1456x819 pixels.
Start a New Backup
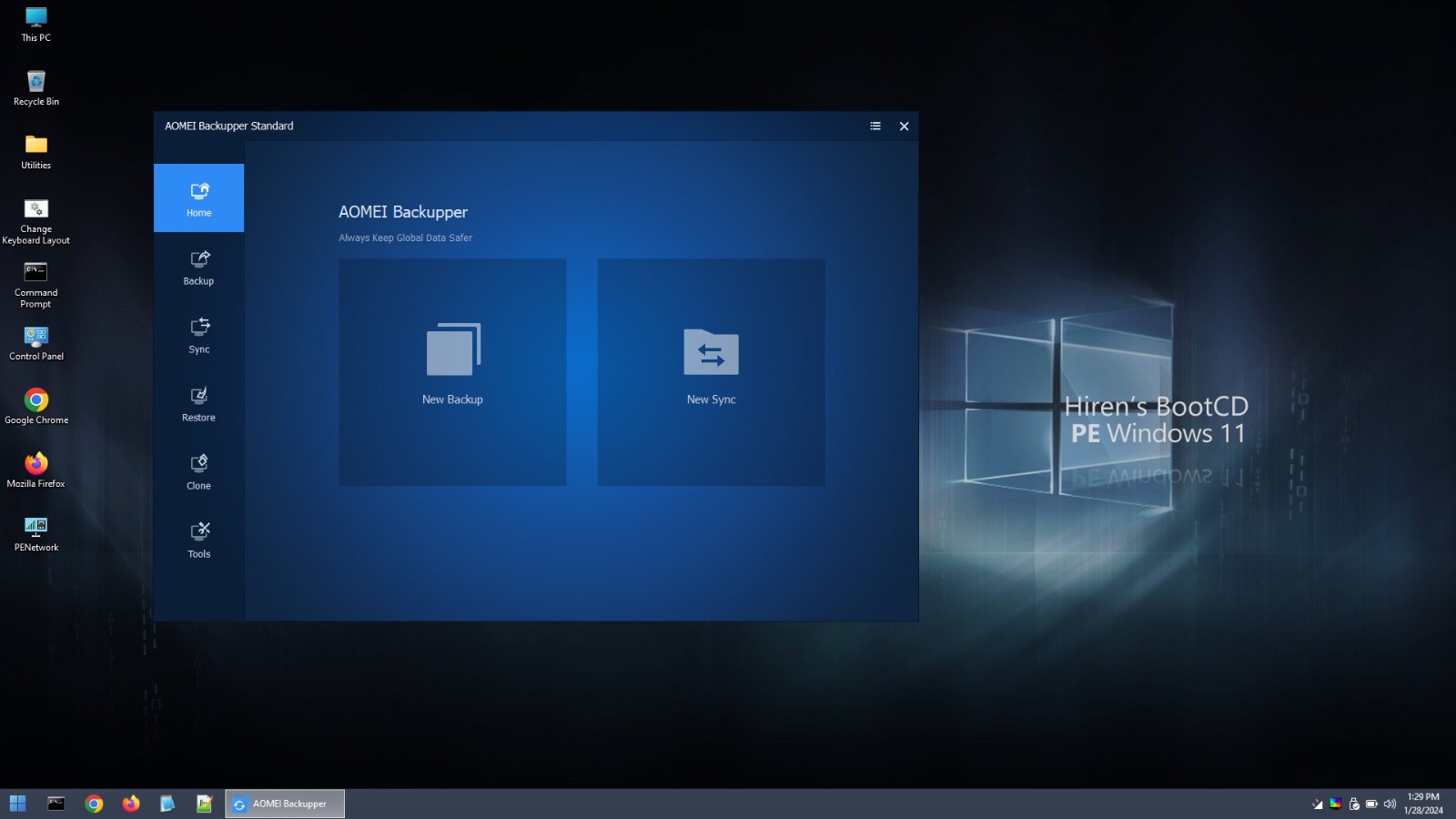[452, 372]
